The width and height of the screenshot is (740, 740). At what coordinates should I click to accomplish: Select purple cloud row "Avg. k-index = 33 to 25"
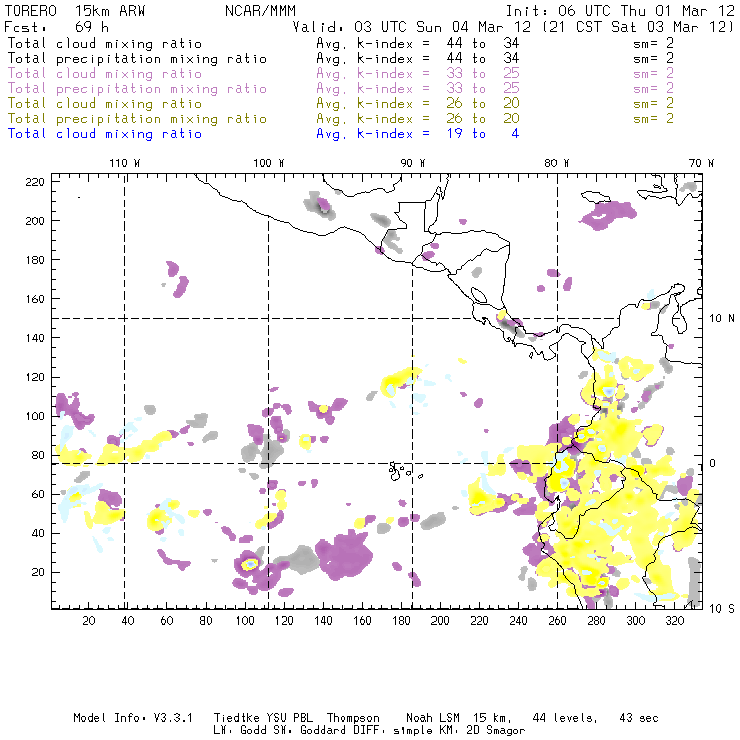point(418,74)
